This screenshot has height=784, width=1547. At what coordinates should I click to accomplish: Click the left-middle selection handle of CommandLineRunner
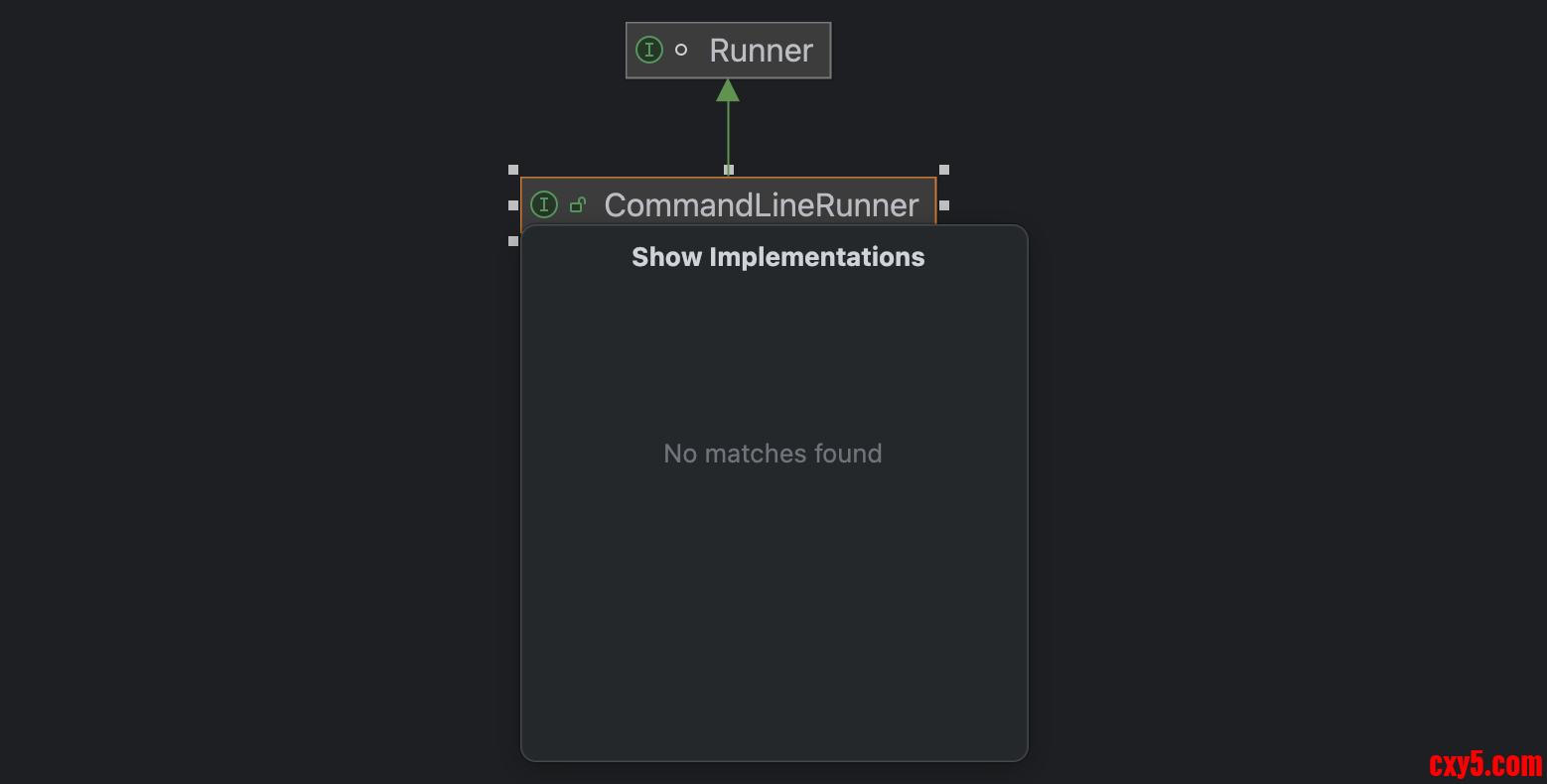[513, 205]
